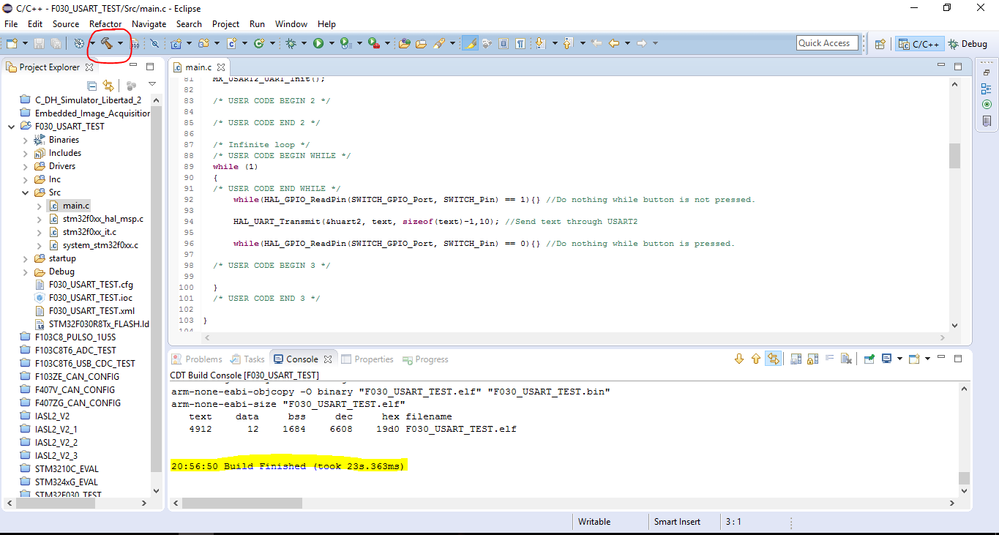Toggle the console Scroll Lock icon
The height and width of the screenshot is (535, 999).
pos(812,359)
